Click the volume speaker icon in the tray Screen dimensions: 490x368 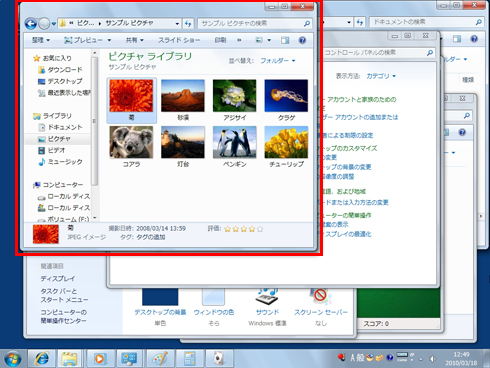click(x=433, y=359)
